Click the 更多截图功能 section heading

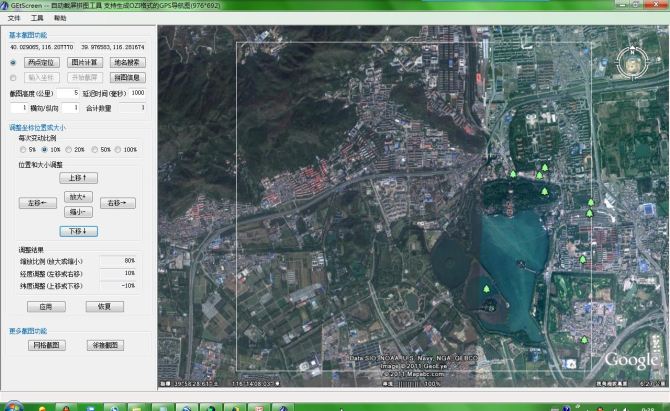point(28,331)
